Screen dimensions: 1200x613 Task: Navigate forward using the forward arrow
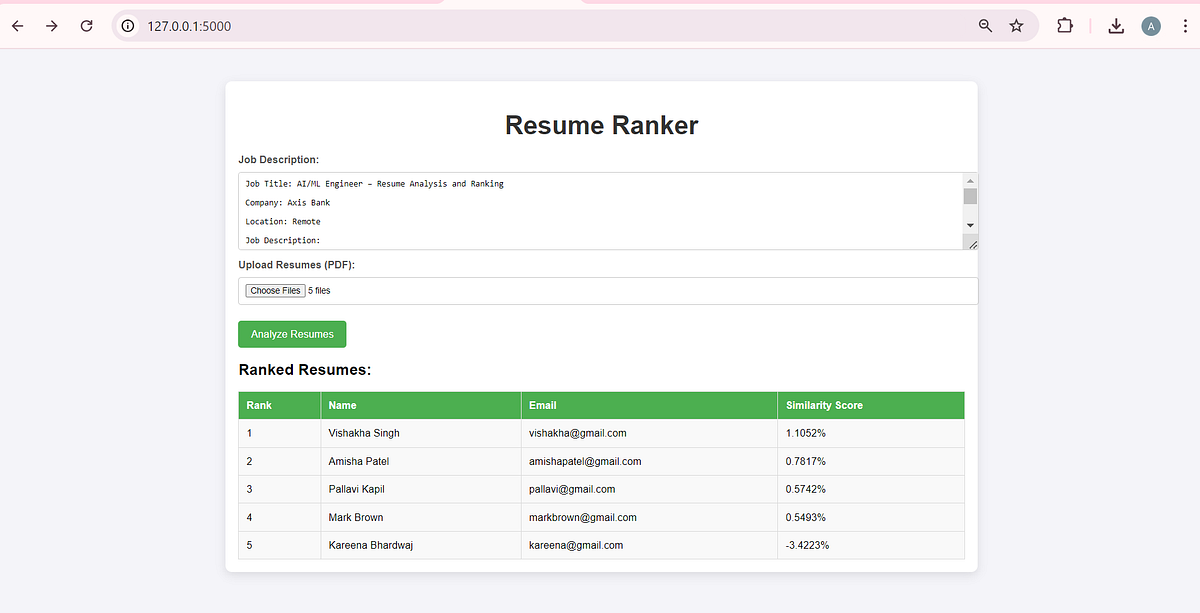coord(51,26)
